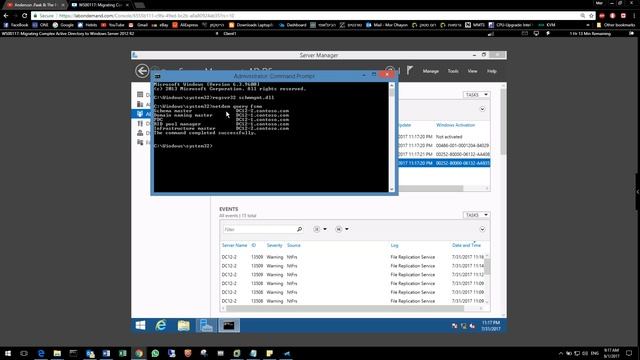Image resolution: width=640 pixels, height=360 pixels.
Task: Switch to Server Manager on the remote taskbar
Action: 206,325
